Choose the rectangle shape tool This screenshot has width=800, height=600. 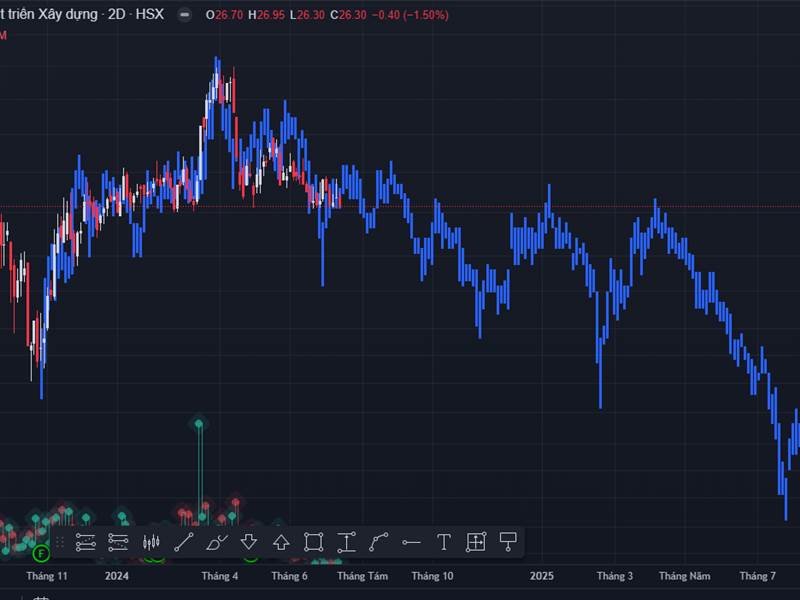coord(313,542)
